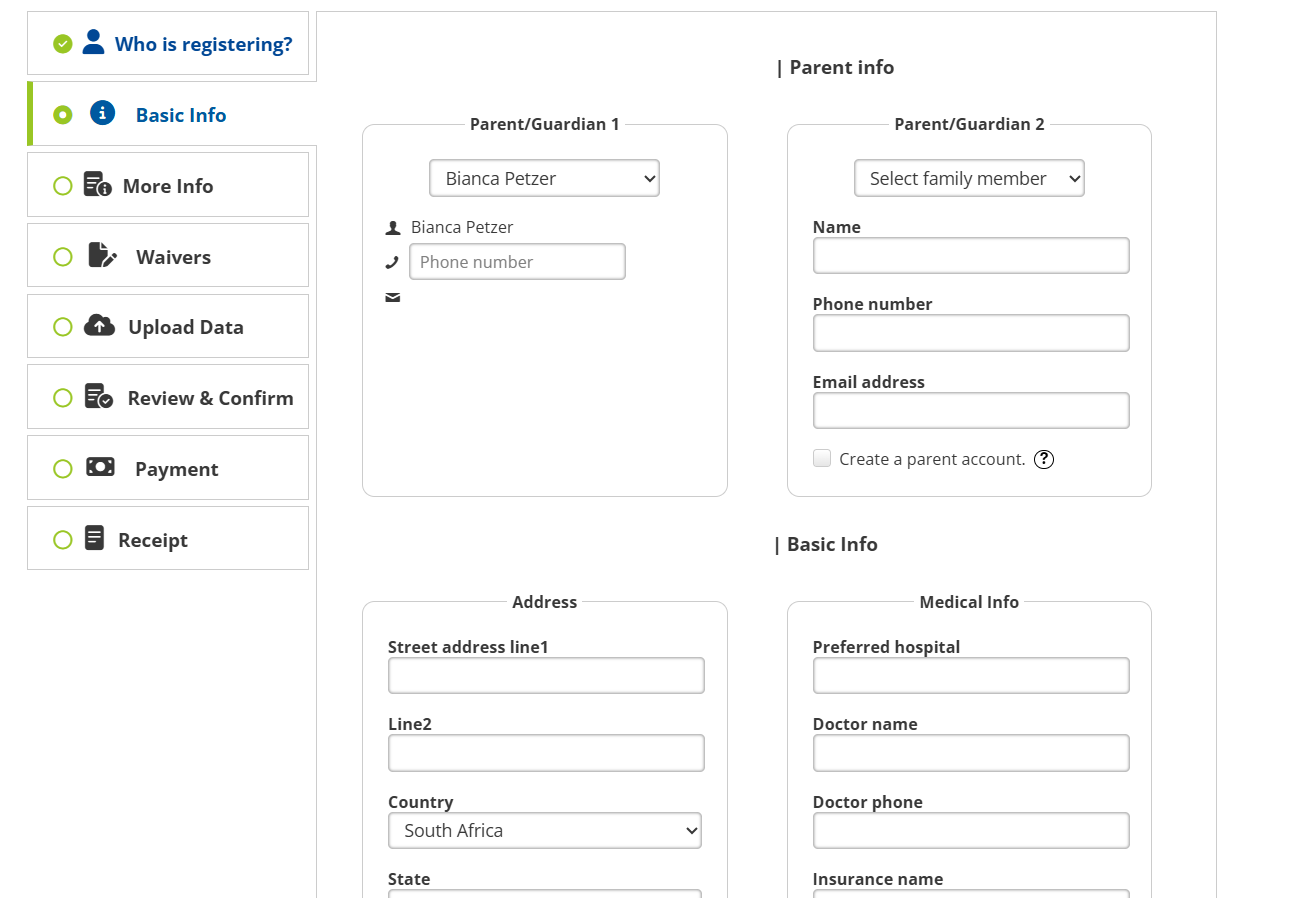Open the help question mark icon

[x=1044, y=459]
